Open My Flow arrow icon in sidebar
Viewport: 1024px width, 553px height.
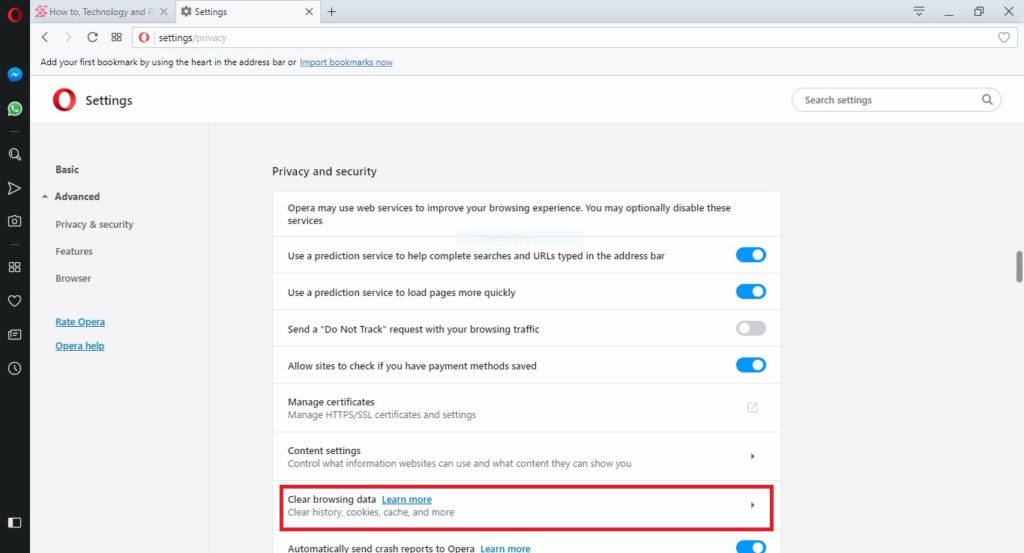click(14, 189)
